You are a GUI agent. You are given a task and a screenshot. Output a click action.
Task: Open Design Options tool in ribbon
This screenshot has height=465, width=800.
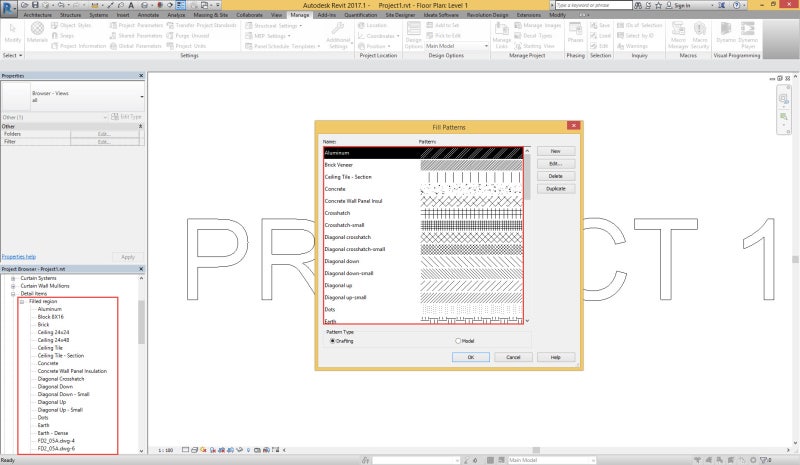(x=413, y=35)
